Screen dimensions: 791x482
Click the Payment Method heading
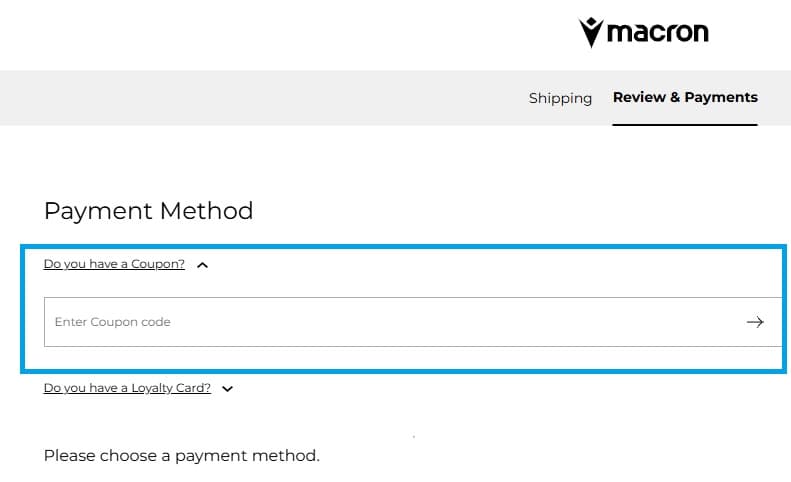coord(148,211)
